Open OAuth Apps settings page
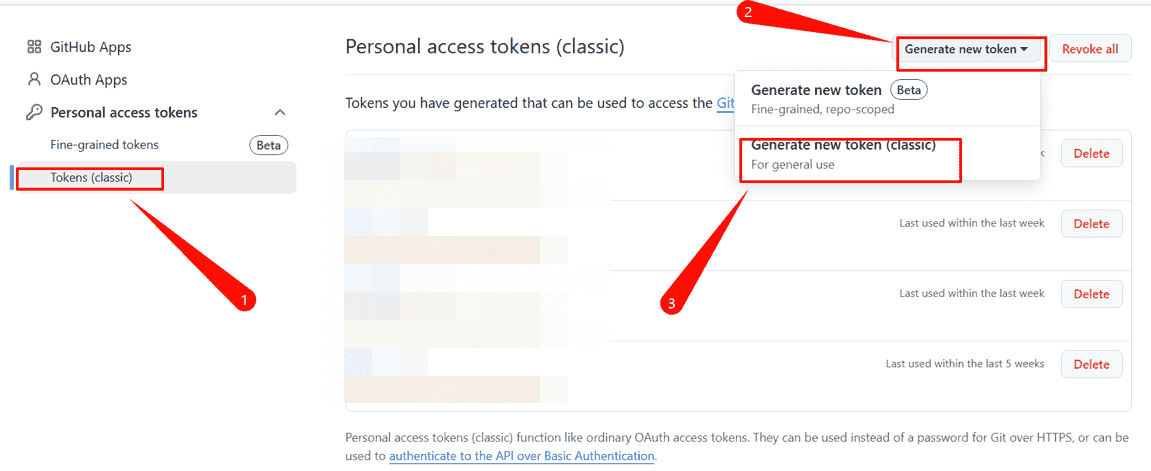The width and height of the screenshot is (1151, 471). (89, 79)
